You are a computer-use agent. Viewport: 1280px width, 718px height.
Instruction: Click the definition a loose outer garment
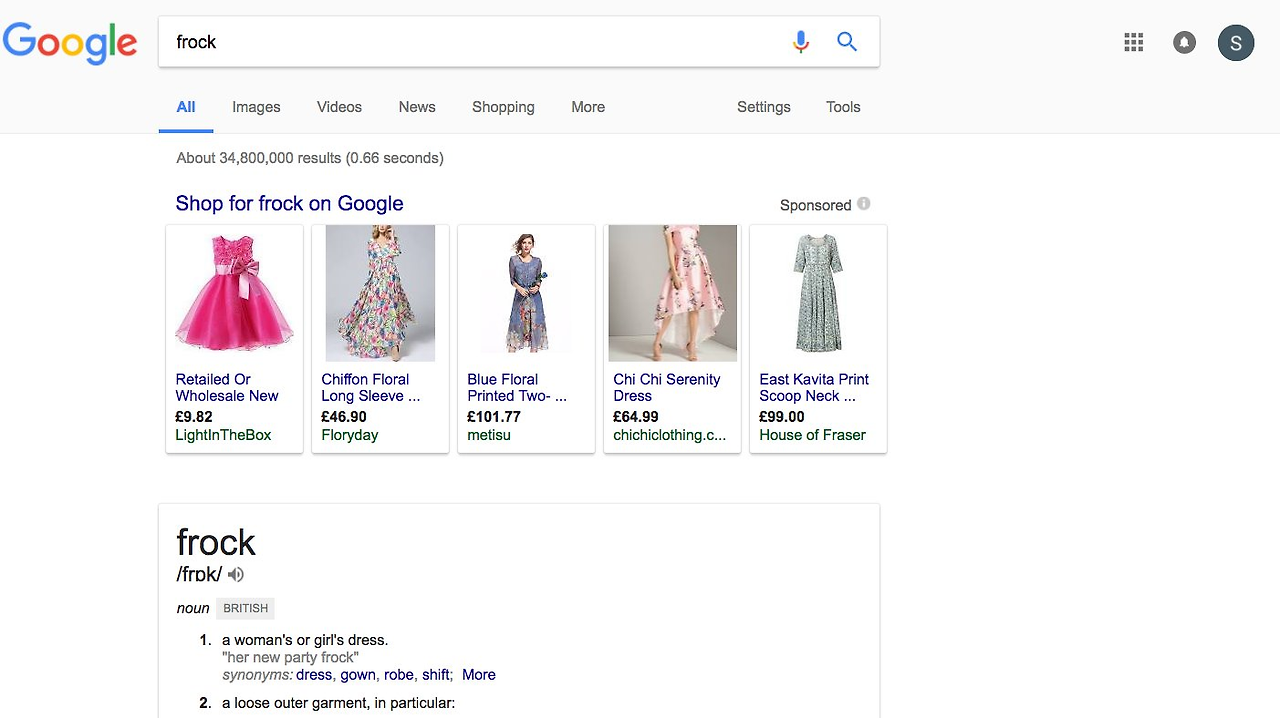click(338, 703)
